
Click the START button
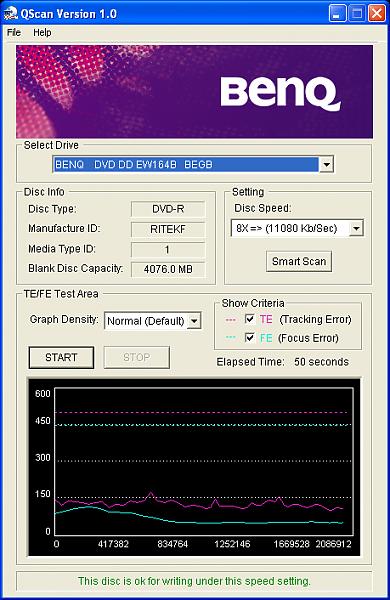(x=61, y=357)
